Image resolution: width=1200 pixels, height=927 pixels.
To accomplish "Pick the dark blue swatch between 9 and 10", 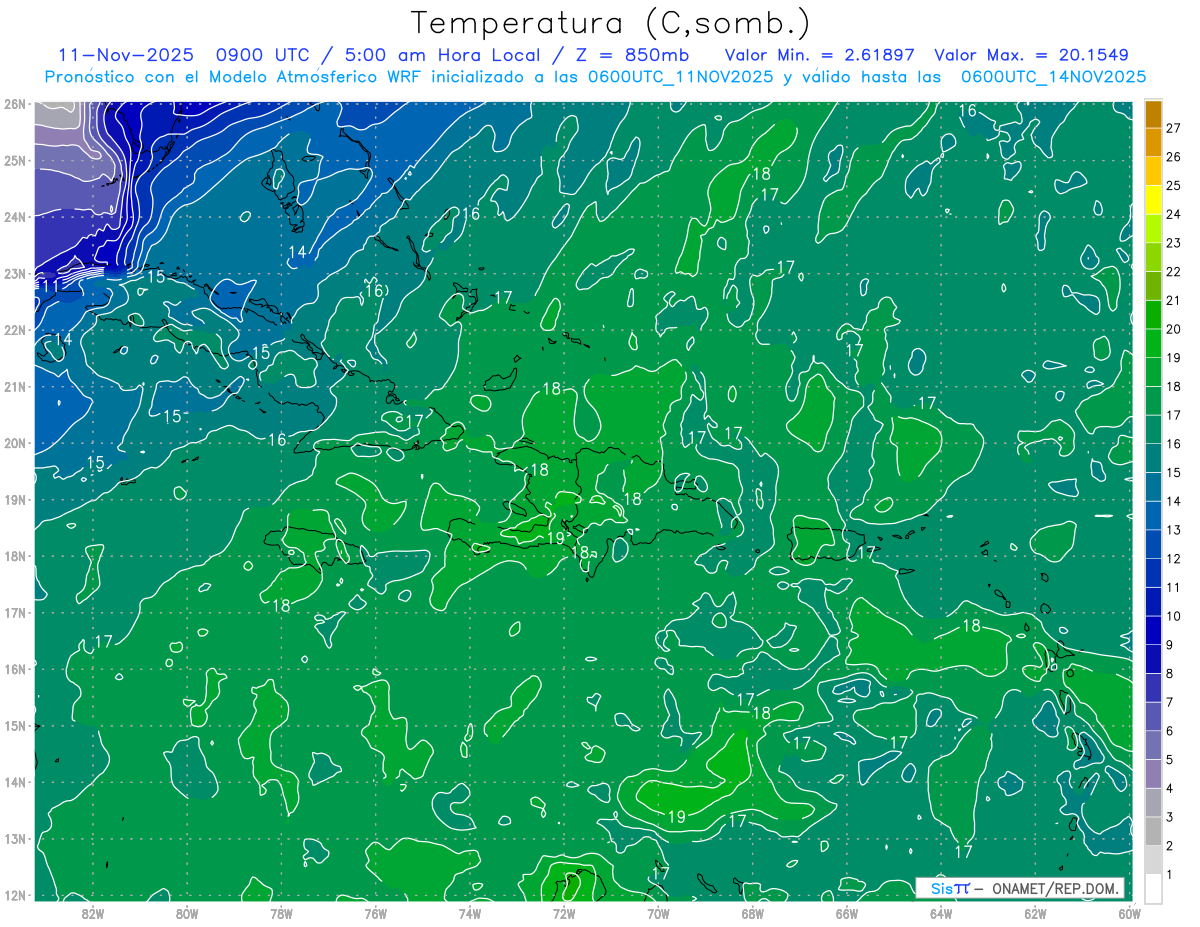I will pyautogui.click(x=1153, y=630).
